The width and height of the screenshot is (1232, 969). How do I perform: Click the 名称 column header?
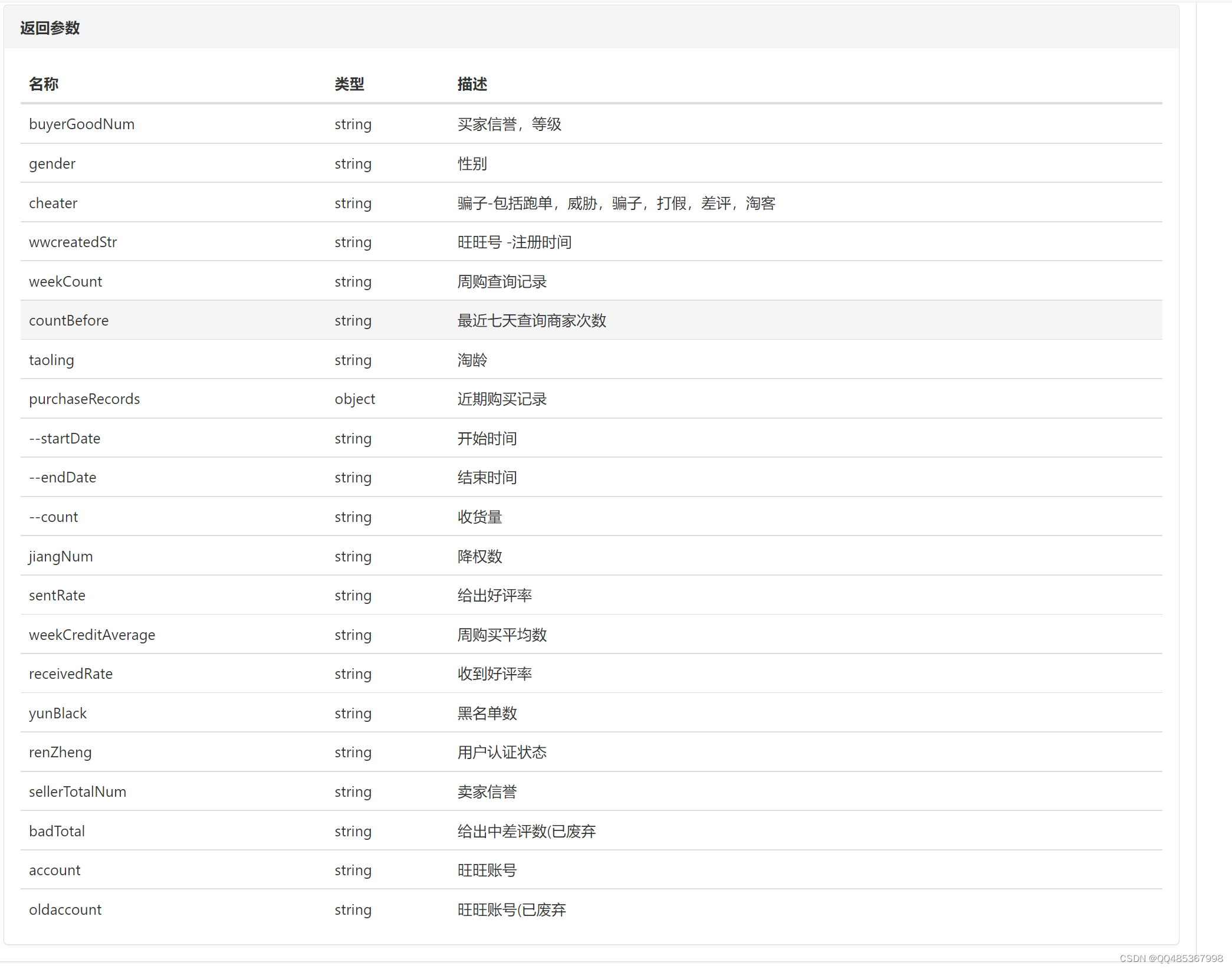click(44, 84)
